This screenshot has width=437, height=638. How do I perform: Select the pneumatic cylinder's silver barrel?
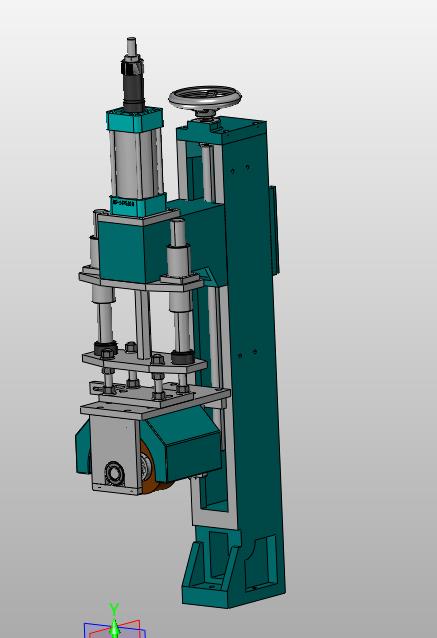coord(137,164)
